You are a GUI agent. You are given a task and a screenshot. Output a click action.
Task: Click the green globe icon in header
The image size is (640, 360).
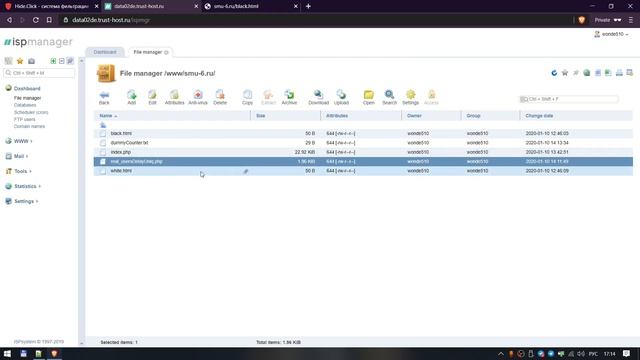click(587, 73)
